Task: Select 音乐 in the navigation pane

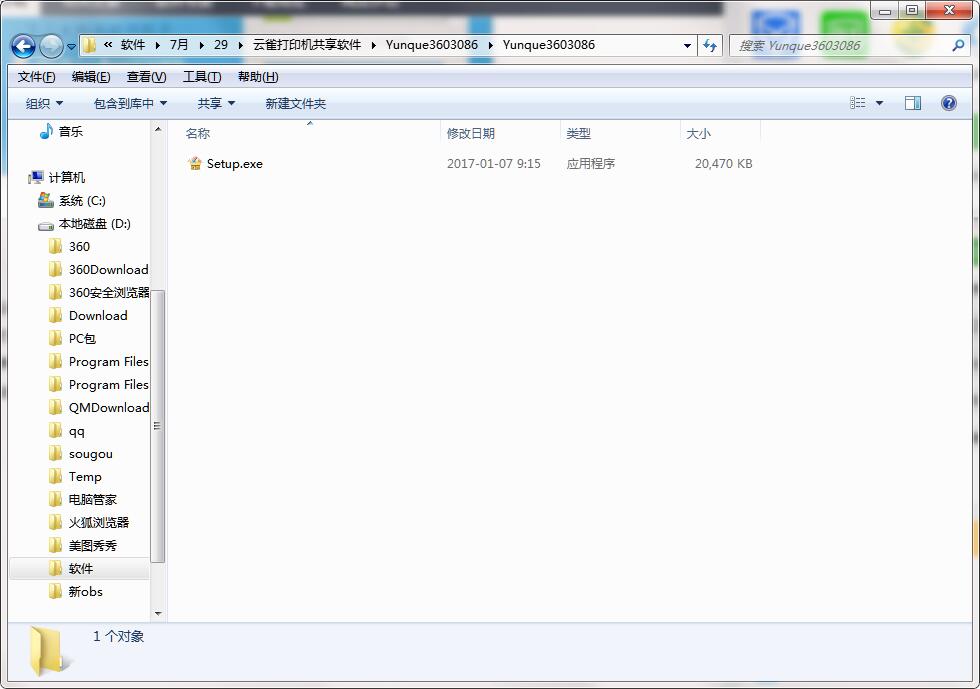Action: coord(71,132)
